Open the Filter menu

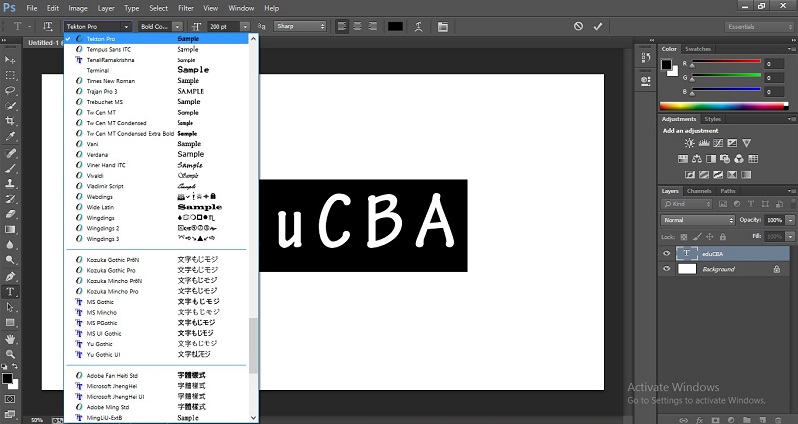tap(186, 8)
